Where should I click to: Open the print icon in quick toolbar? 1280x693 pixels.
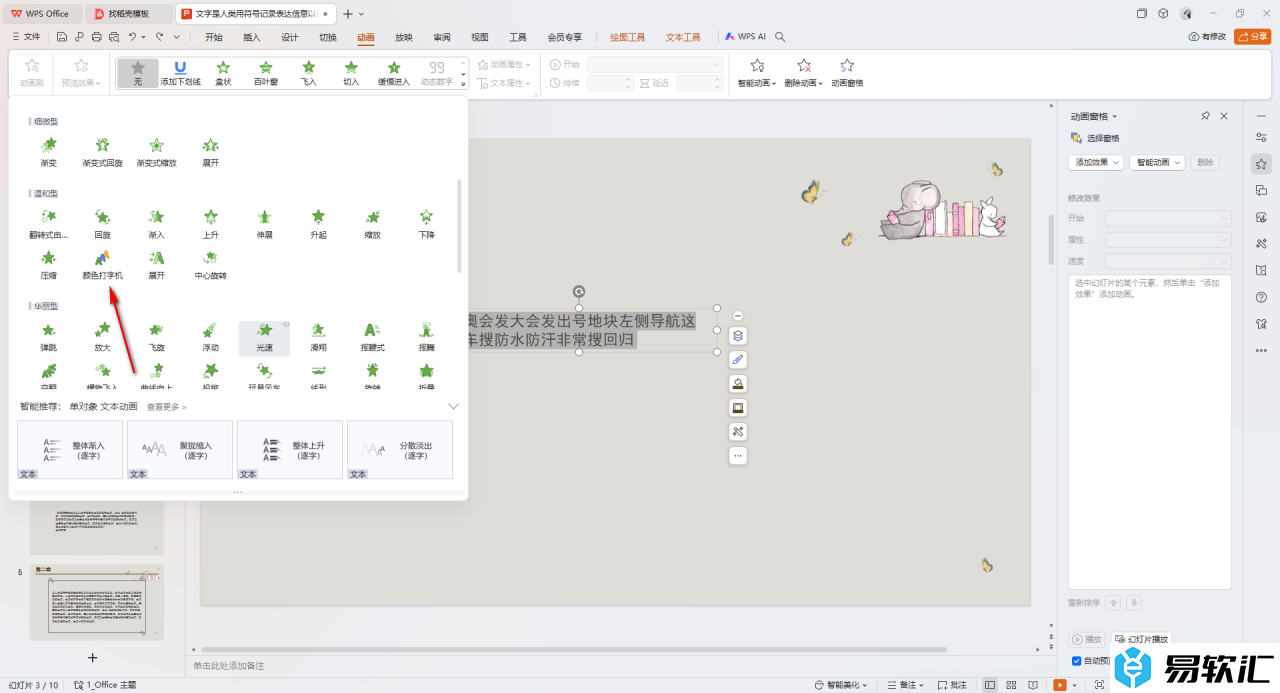pyautogui.click(x=97, y=37)
